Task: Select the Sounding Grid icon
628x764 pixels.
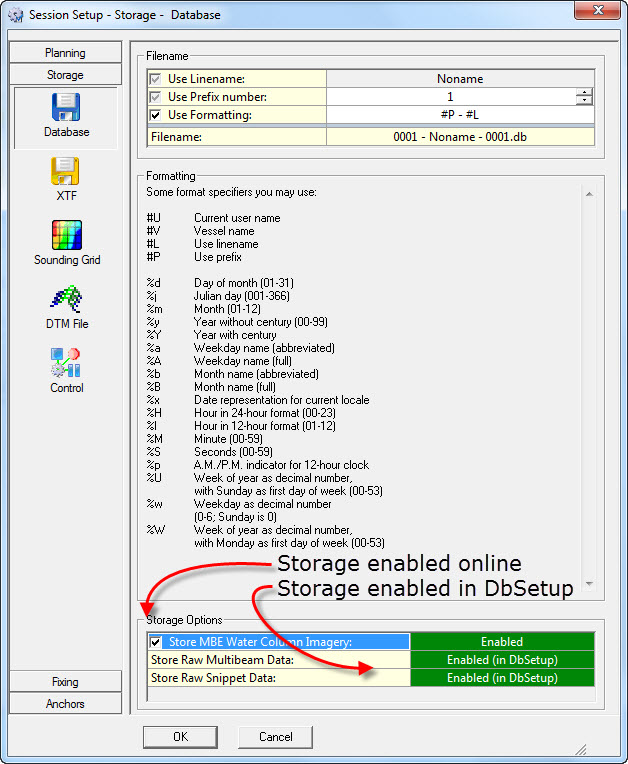Action: (66, 236)
